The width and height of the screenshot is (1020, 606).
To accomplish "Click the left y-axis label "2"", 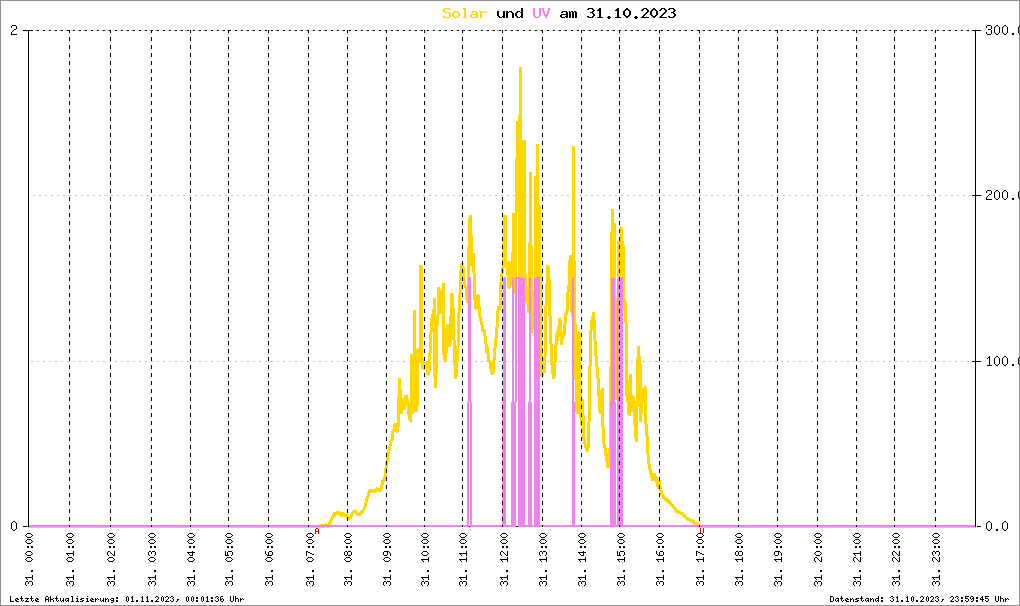I will coord(14,30).
